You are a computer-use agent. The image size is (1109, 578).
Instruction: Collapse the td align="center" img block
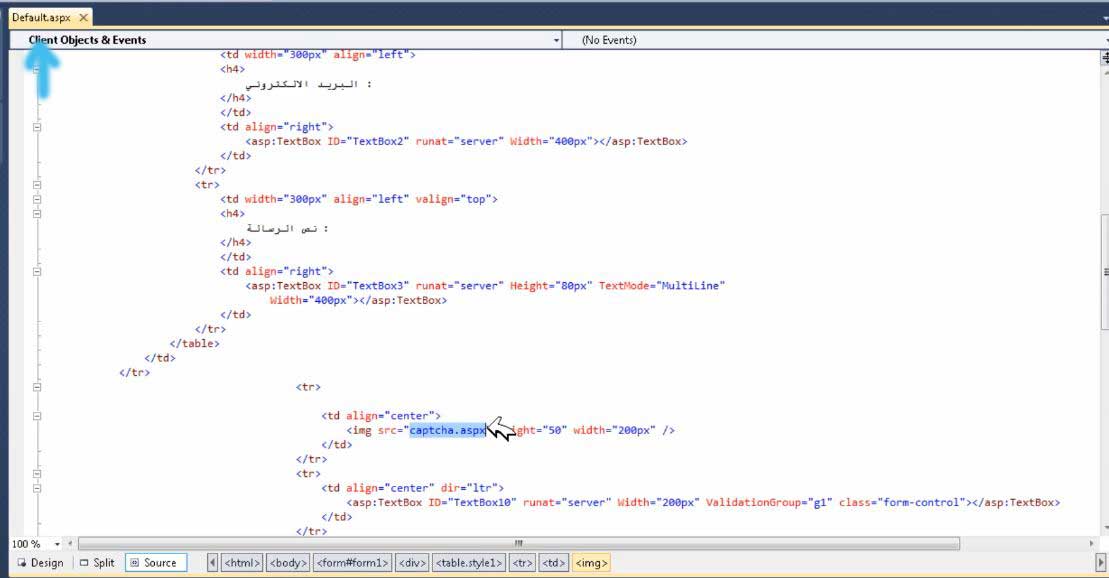[x=37, y=415]
